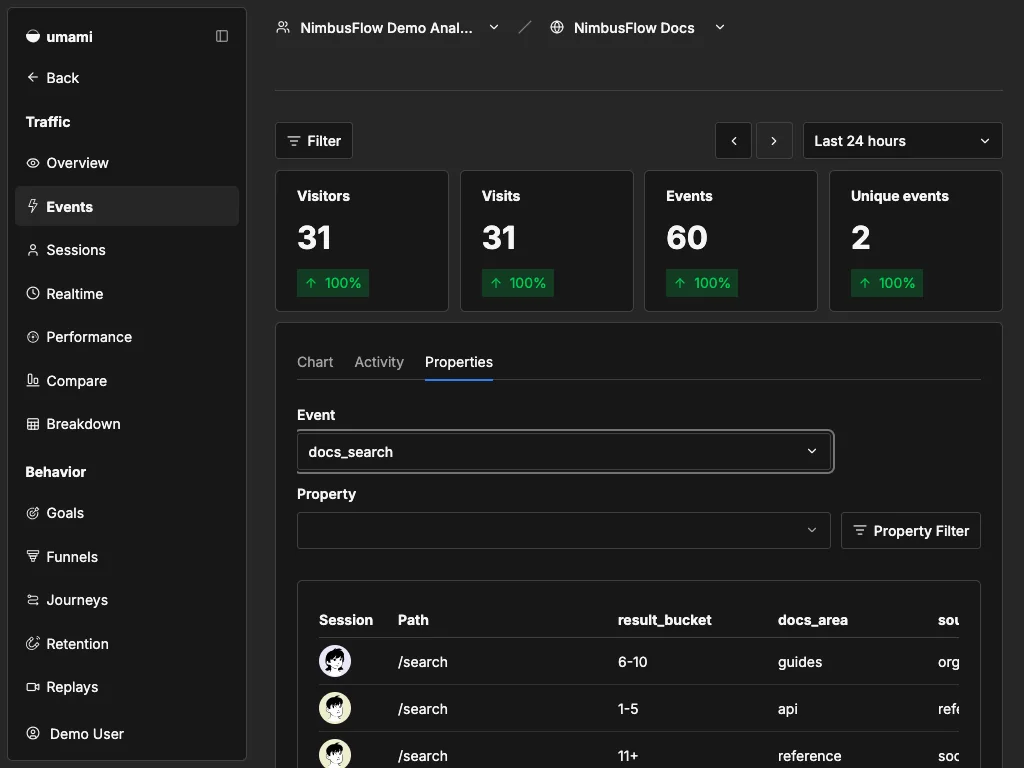
Task: Click the globe icon beside NimbusFlow Docs
Action: [556, 27]
